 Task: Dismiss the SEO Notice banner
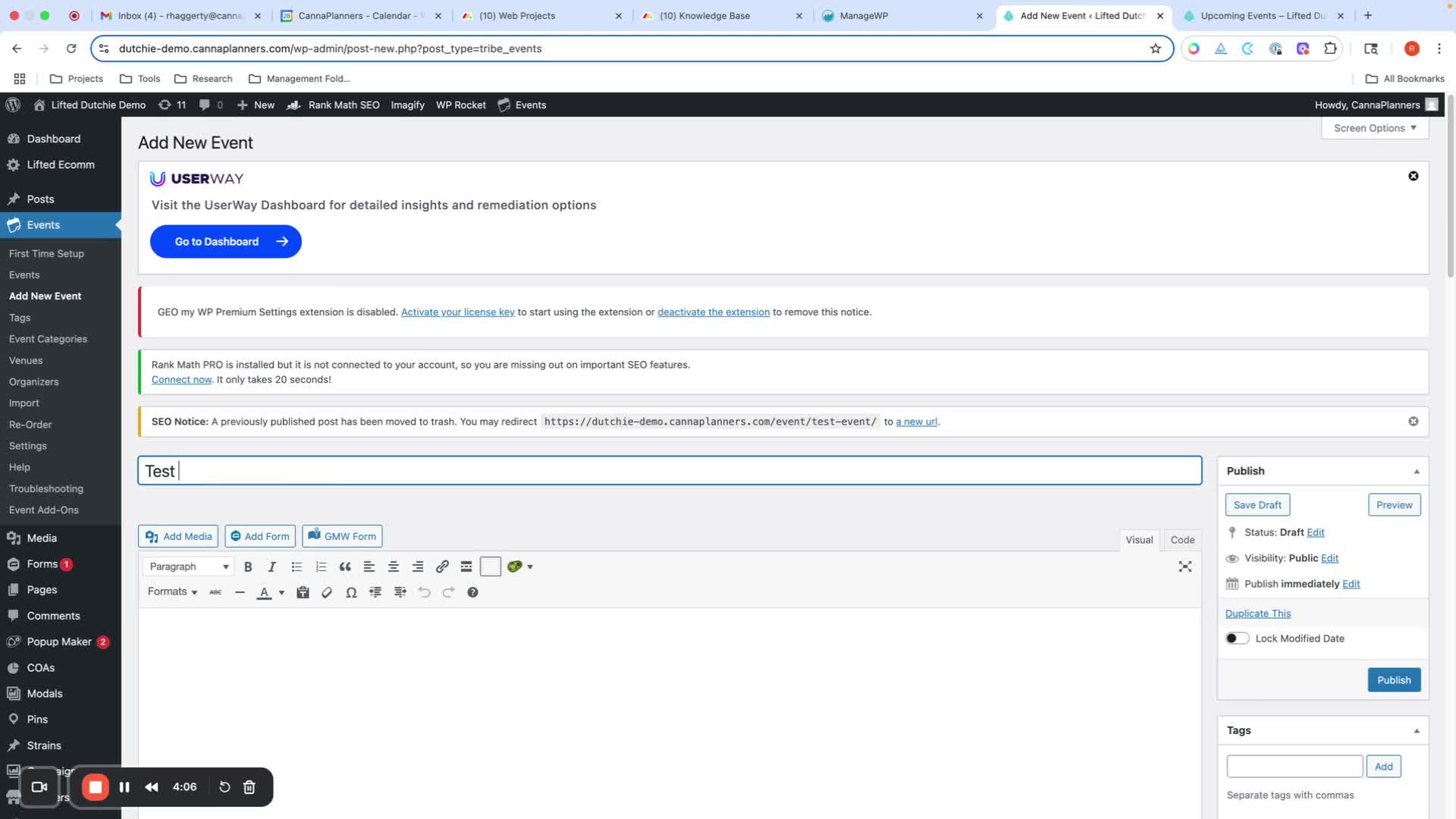1413,422
